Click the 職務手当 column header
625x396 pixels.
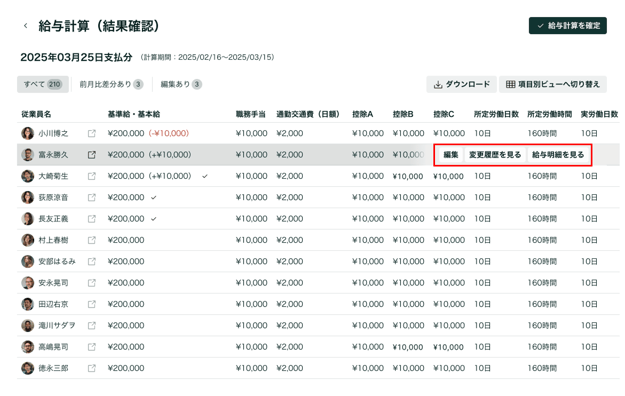[x=251, y=114]
